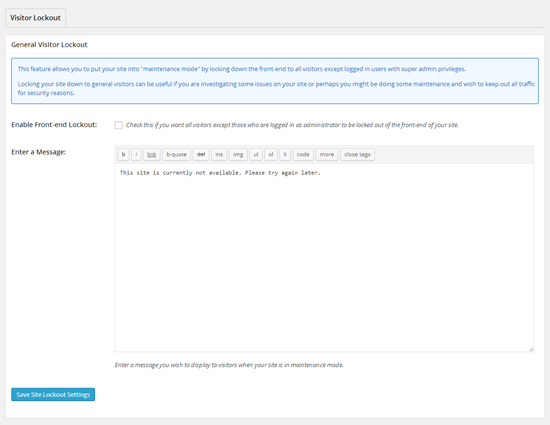Apply bold with the b button
The image size is (550, 425).
click(123, 154)
